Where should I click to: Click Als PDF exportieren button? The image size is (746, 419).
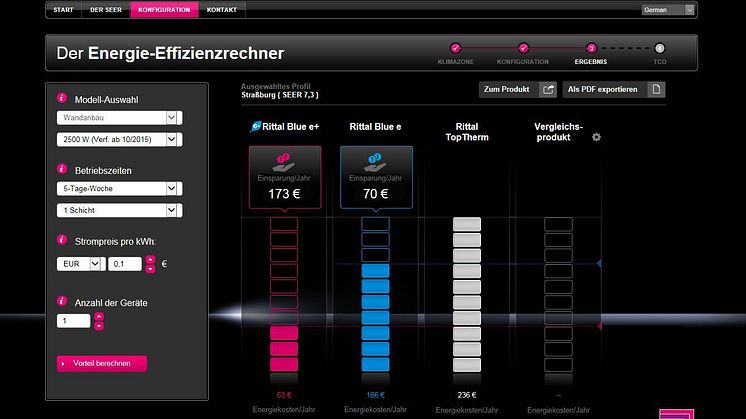click(x=614, y=89)
